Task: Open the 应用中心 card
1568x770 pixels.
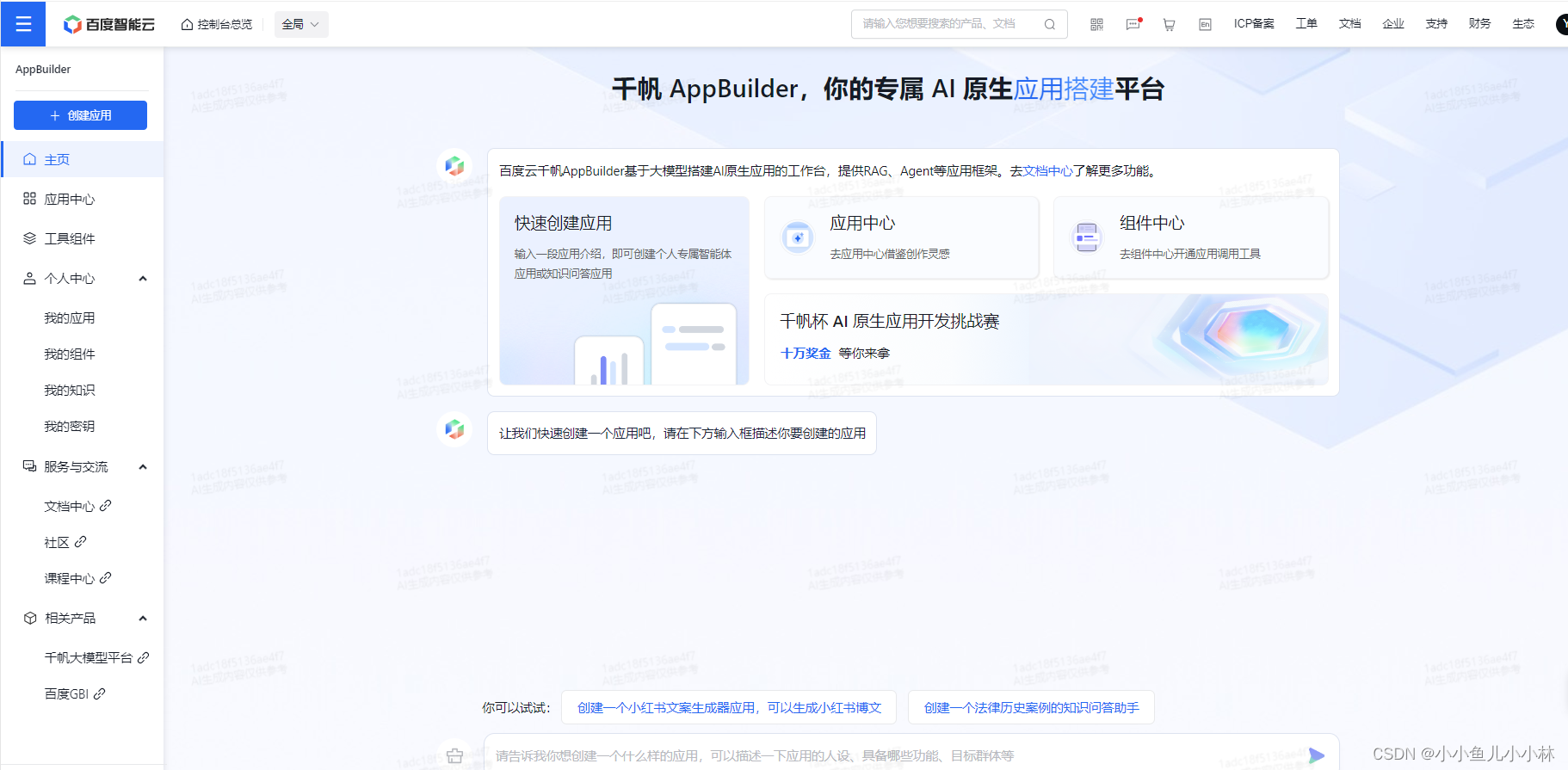Action: tap(901, 237)
